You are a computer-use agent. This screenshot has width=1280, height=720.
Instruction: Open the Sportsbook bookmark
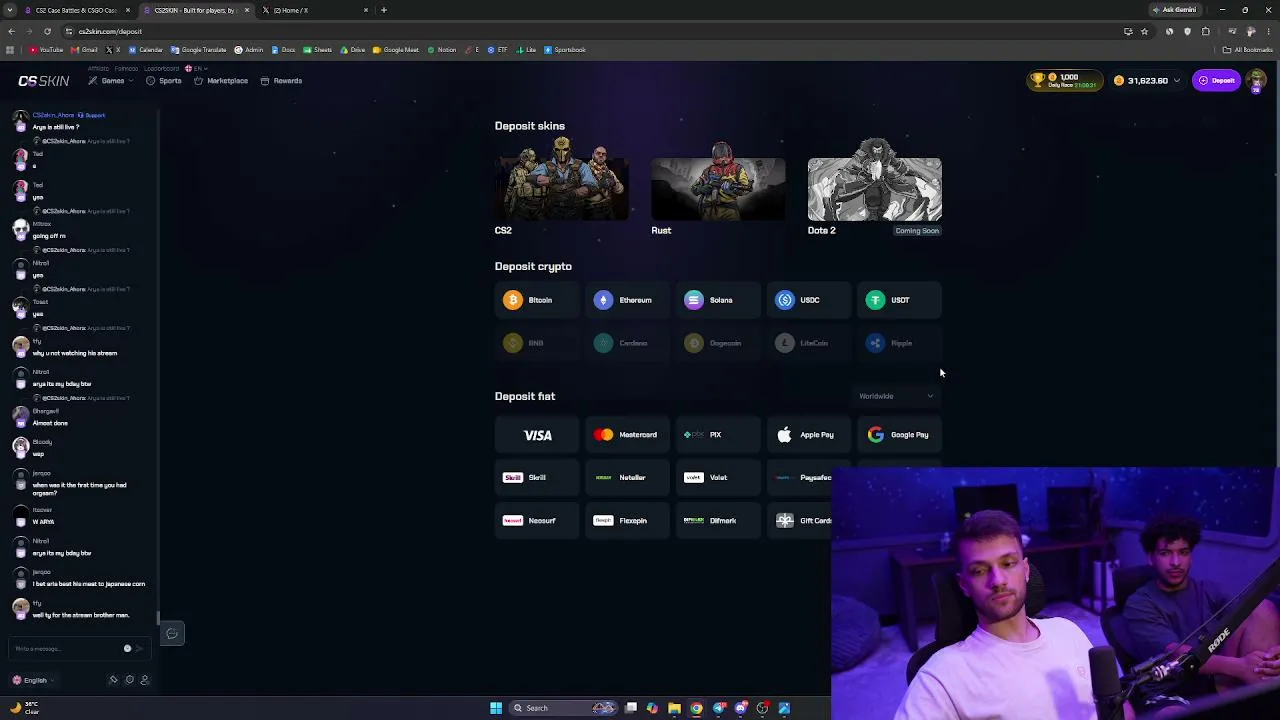point(565,50)
